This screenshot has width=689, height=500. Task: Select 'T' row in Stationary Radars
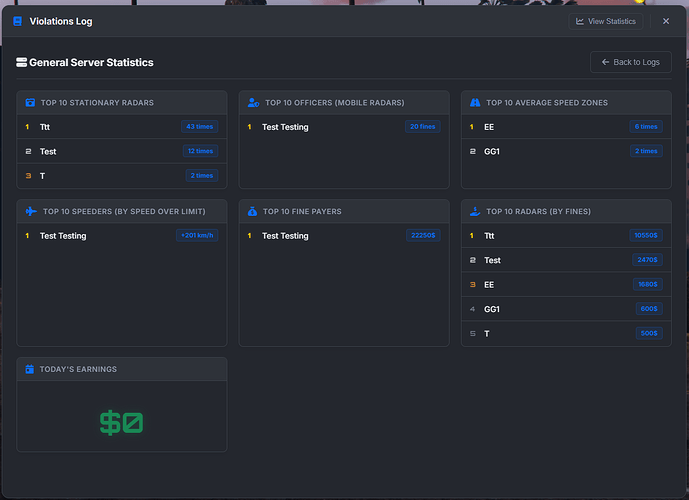(x=122, y=176)
